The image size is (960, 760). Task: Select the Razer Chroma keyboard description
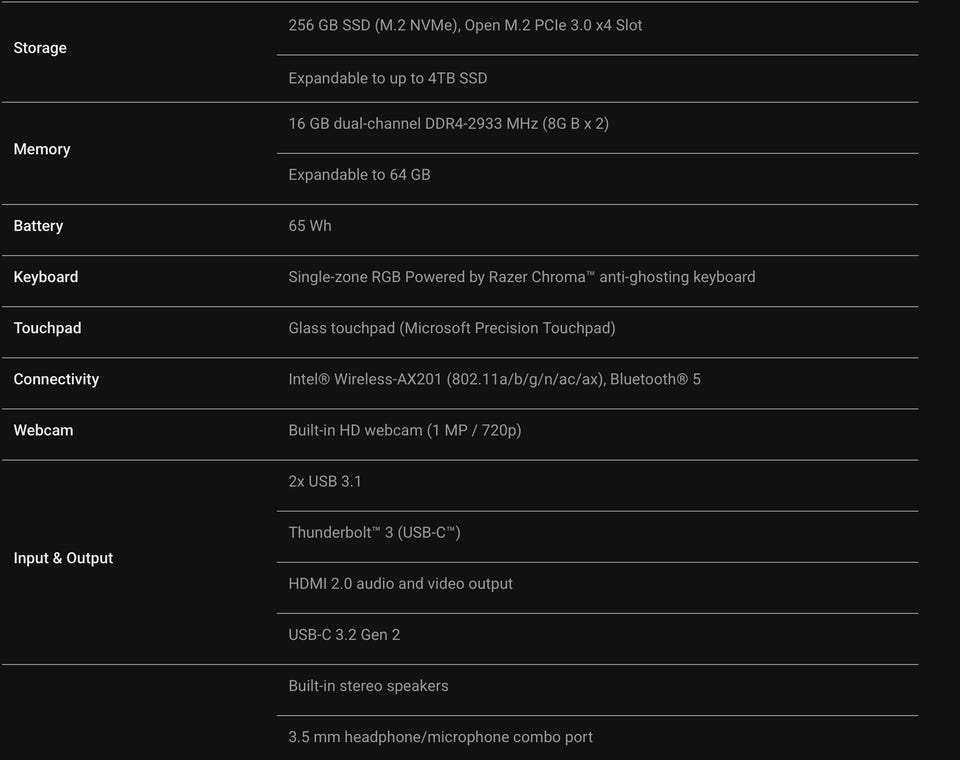(x=521, y=277)
